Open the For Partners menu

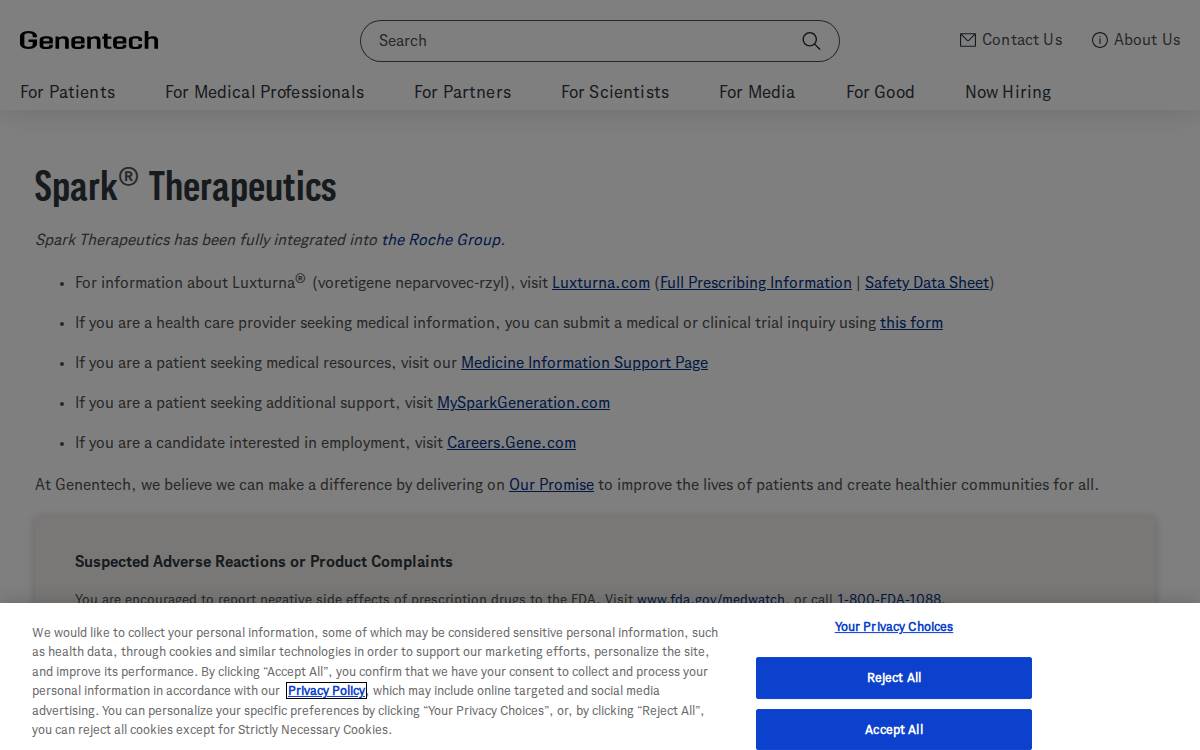coord(462,92)
